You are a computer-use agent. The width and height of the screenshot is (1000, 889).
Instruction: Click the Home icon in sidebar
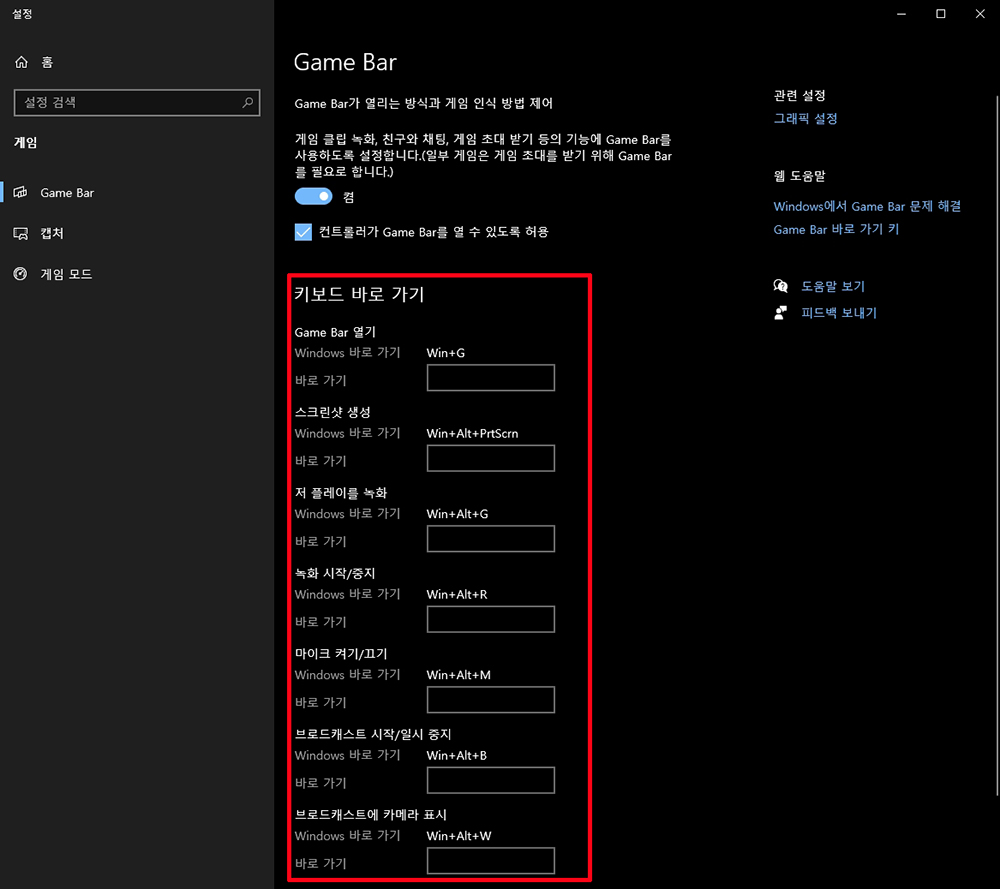pyautogui.click(x=21, y=62)
